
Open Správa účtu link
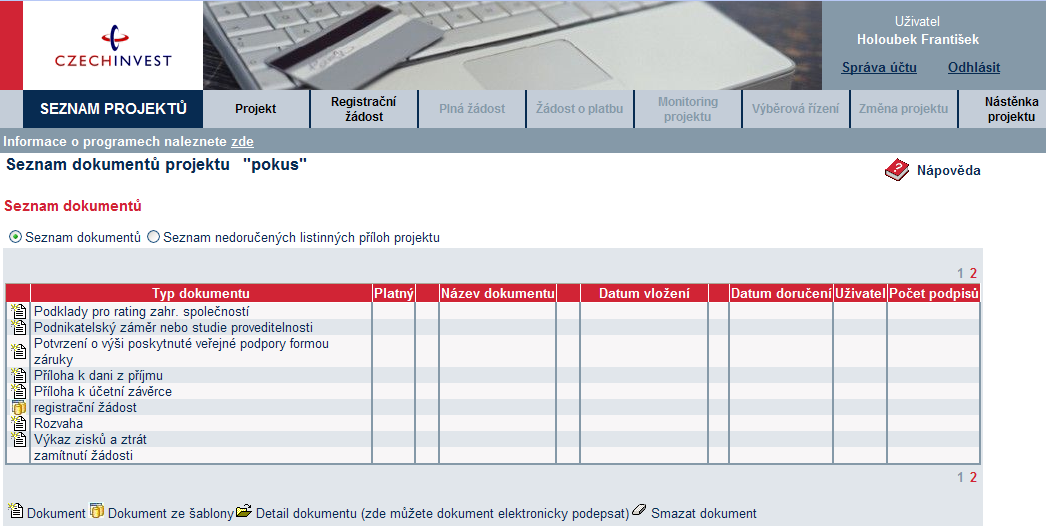879,67
